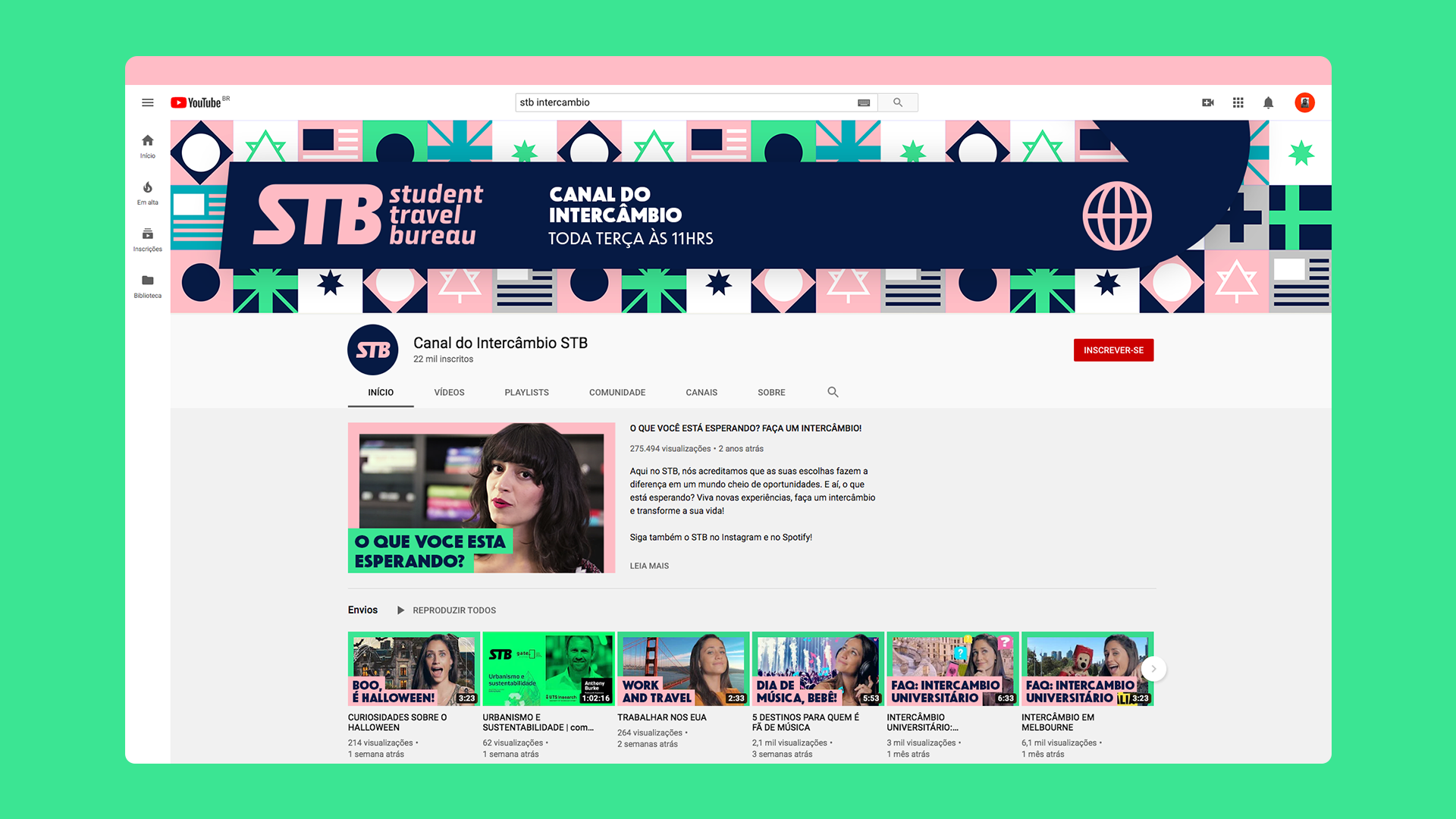Viewport: 1456px width, 819px height.
Task: Switch to the Início tab
Action: (x=381, y=392)
